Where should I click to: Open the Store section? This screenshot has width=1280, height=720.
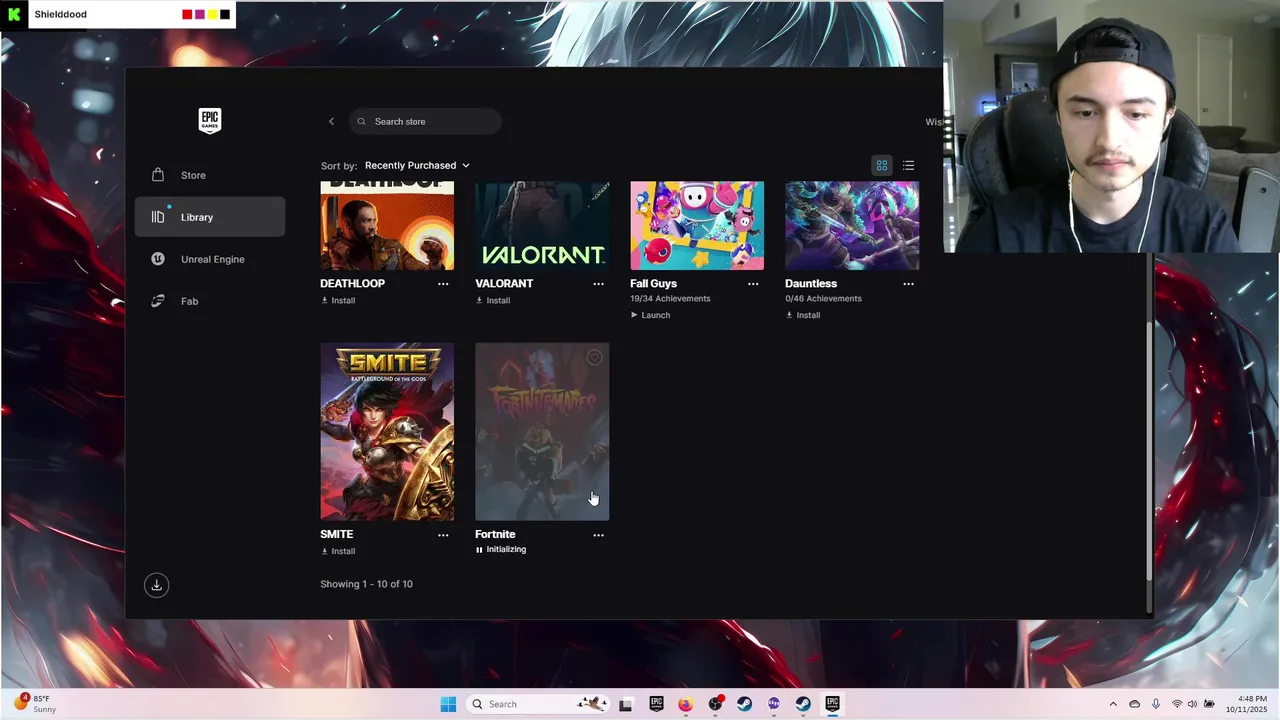point(210,175)
